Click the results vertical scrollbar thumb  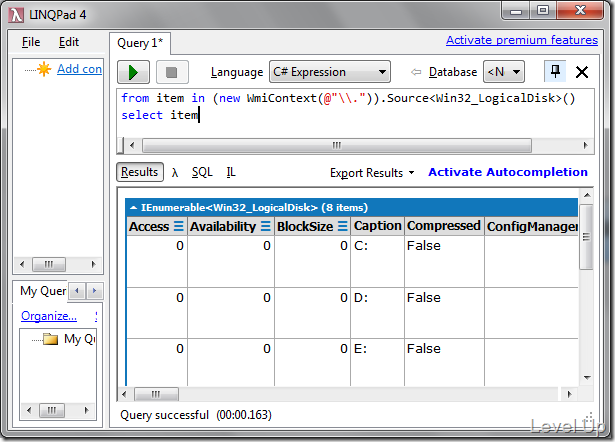(586, 237)
